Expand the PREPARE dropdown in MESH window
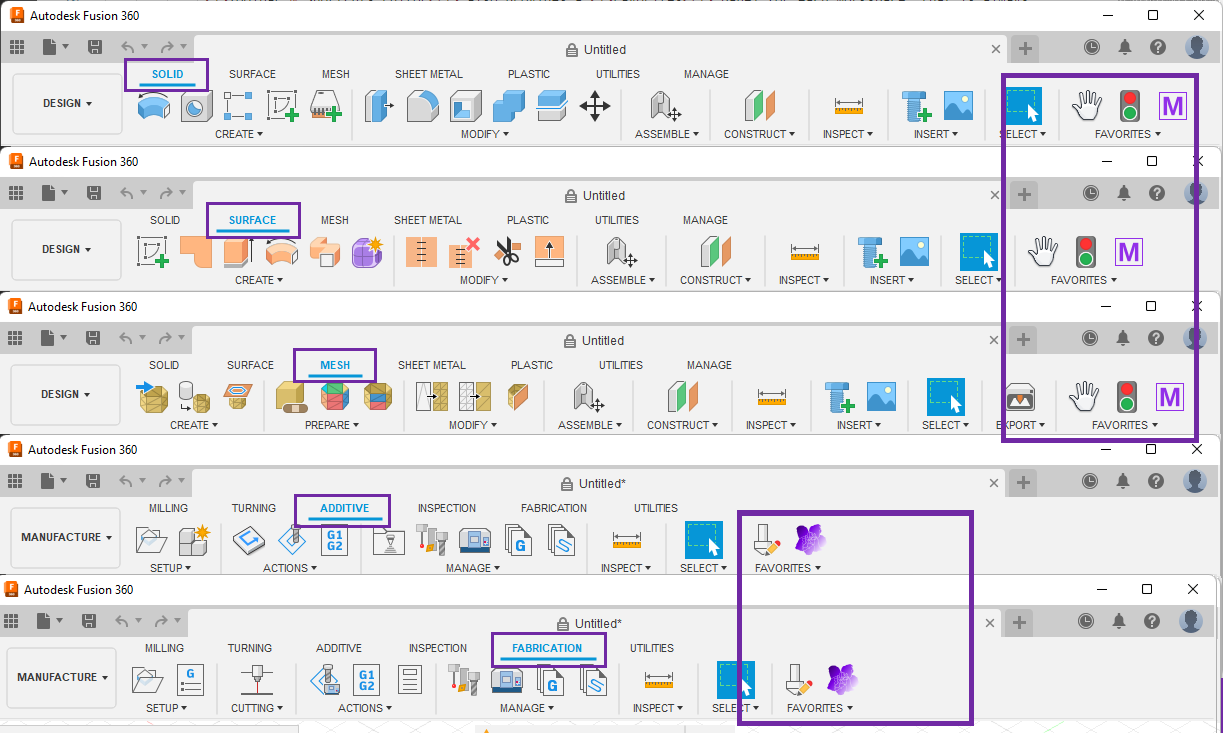Screen dimensions: 1223x733 click(333, 425)
